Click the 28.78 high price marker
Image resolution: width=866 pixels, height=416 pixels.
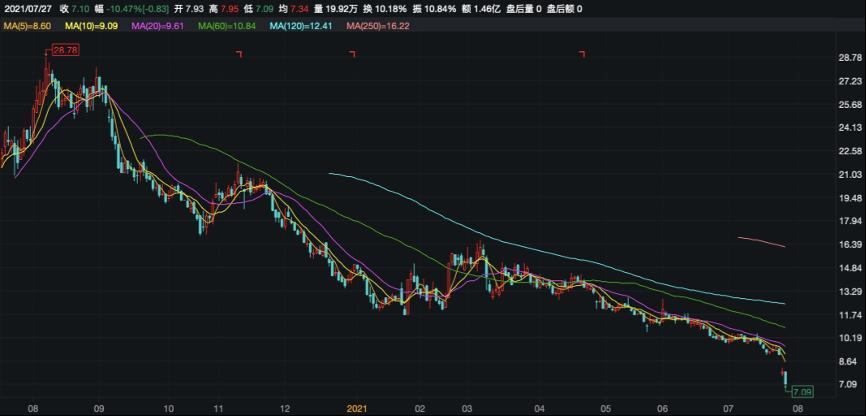point(66,50)
